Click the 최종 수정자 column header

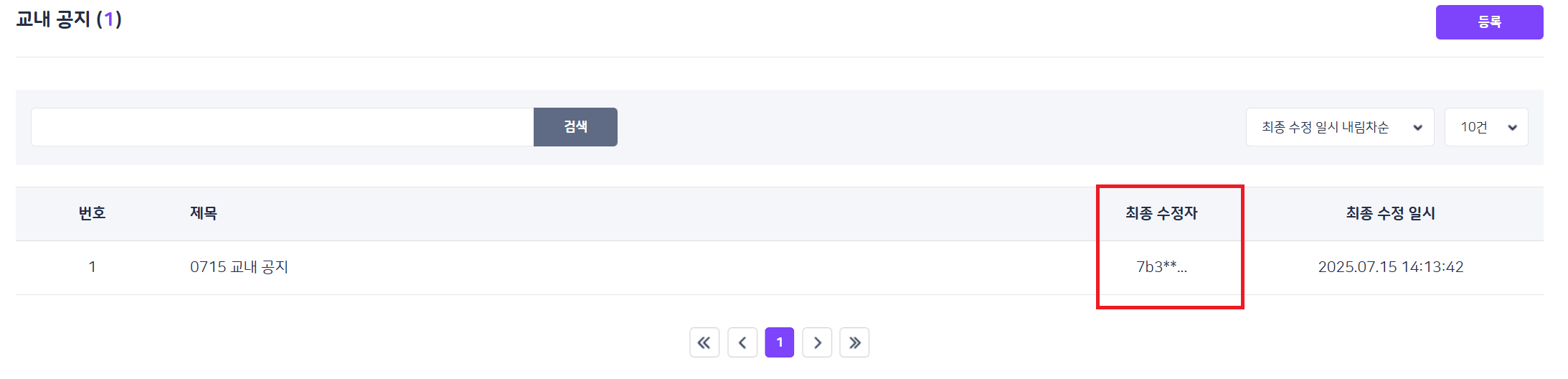pos(1161,213)
